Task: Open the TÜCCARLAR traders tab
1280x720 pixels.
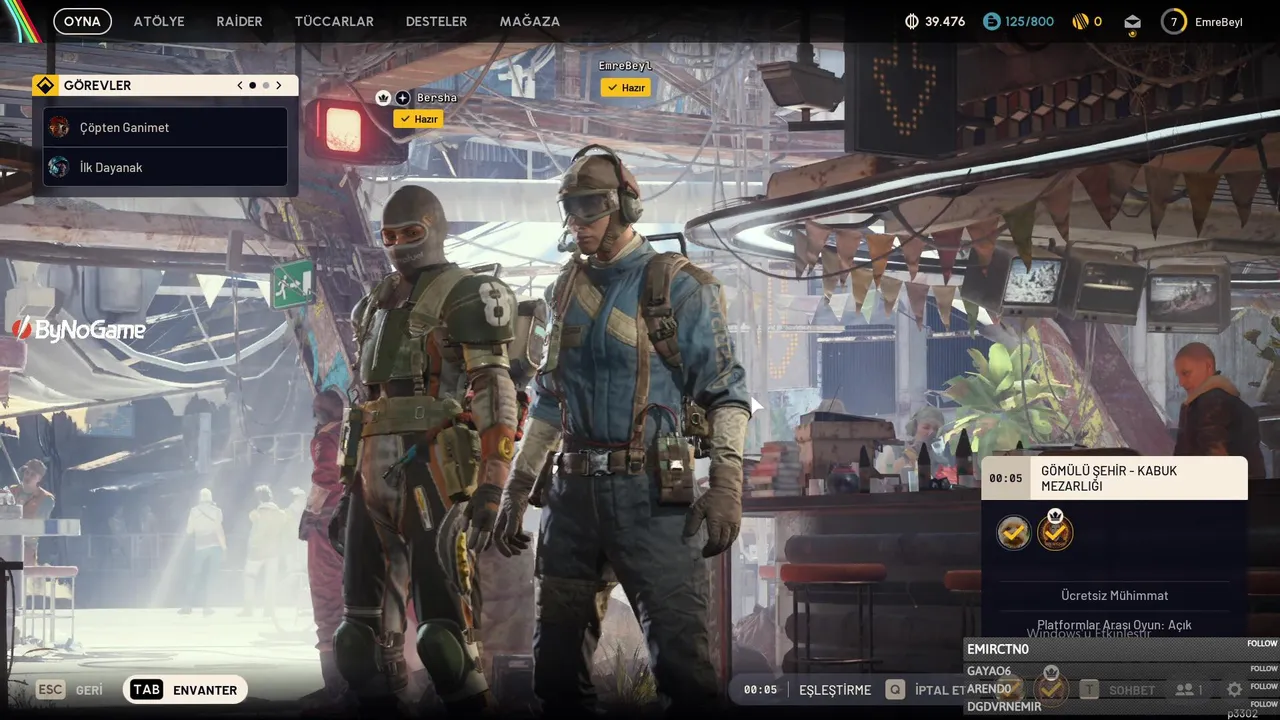Action: pos(334,21)
